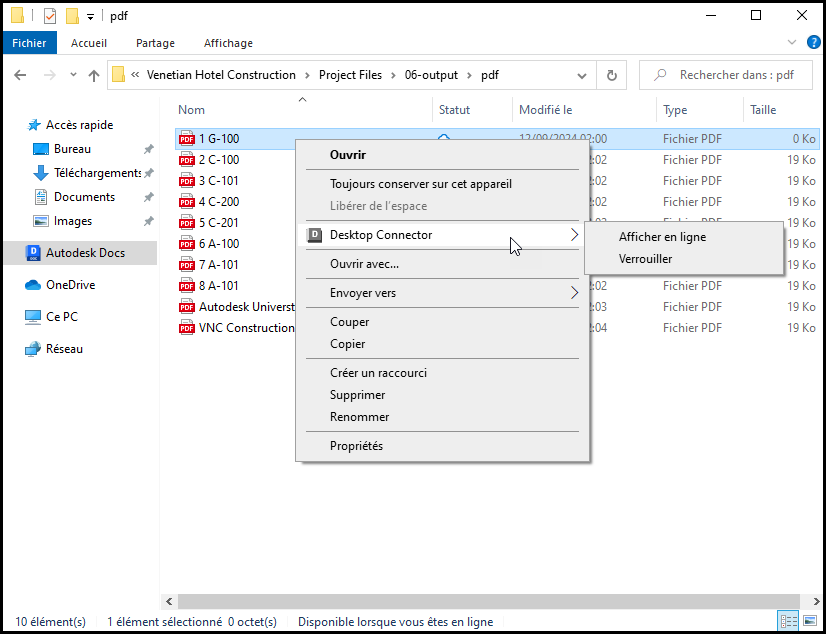Click the PDF icon of 5 C-201

pyautogui.click(x=187, y=223)
